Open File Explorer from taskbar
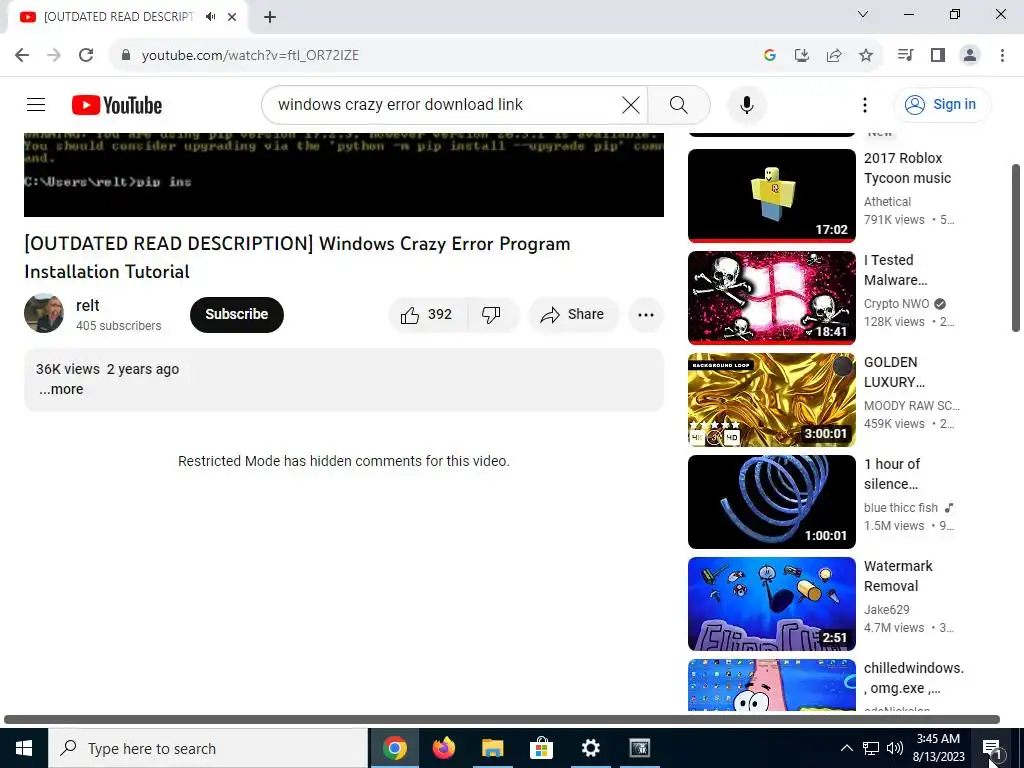 [492, 748]
